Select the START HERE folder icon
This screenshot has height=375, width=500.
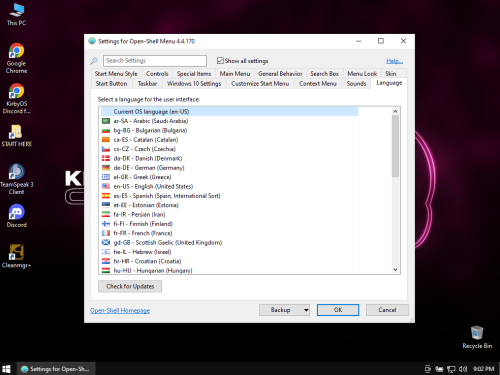pos(16,135)
